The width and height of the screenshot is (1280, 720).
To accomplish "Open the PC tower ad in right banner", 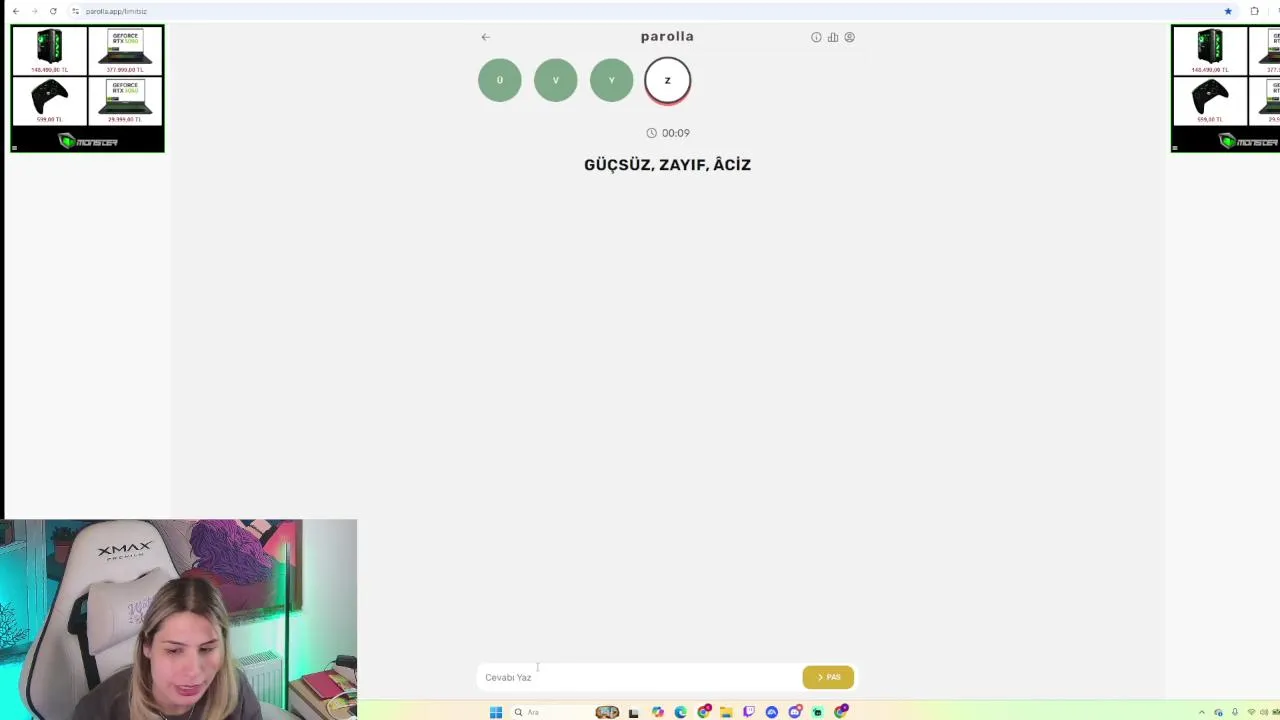I will (x=1210, y=51).
